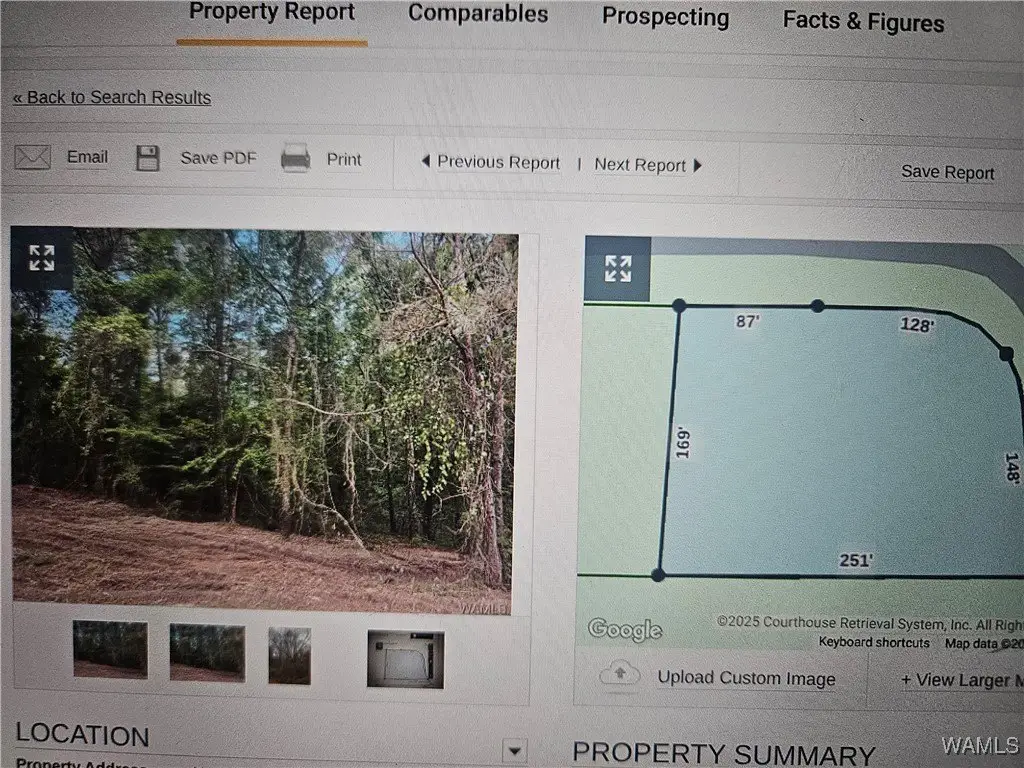The image size is (1024, 768).
Task: Click the Save PDF floppy disk icon
Action: pos(148,158)
